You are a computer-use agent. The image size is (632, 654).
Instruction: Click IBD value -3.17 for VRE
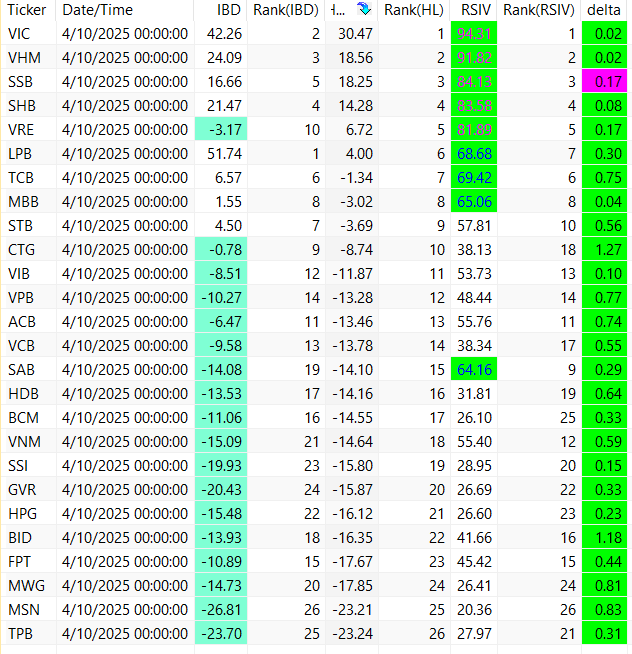point(221,130)
